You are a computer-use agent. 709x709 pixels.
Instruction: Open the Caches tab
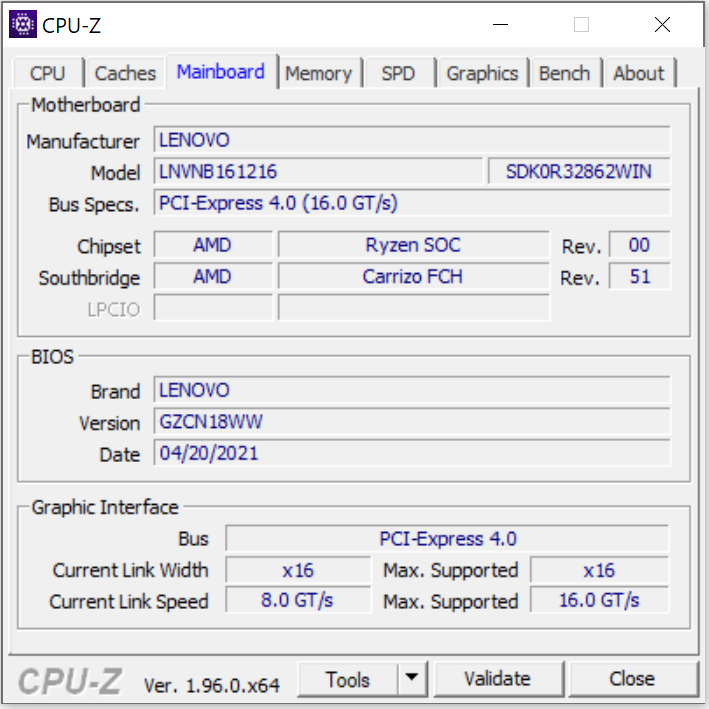coord(125,73)
